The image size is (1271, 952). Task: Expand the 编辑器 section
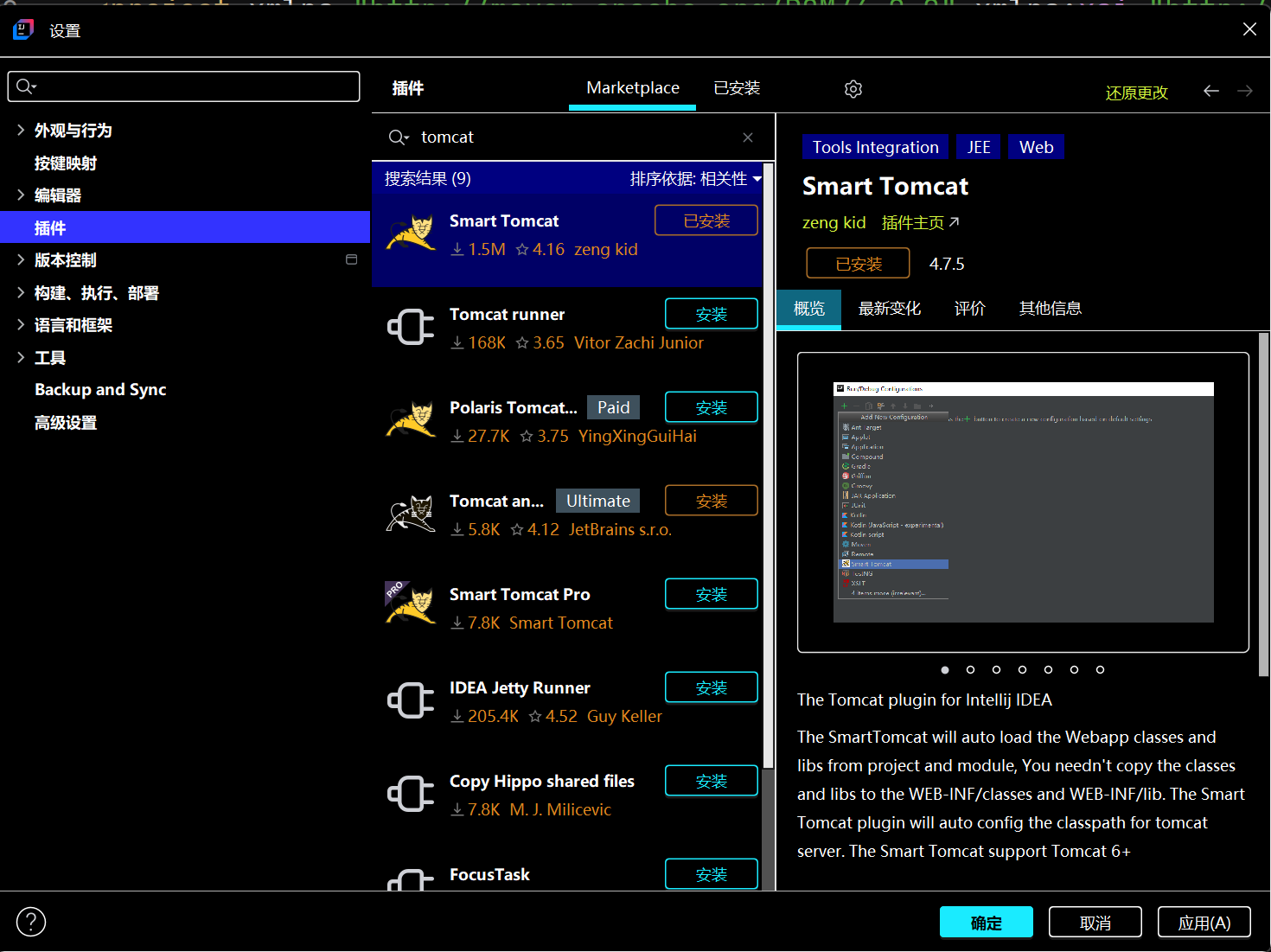21,195
